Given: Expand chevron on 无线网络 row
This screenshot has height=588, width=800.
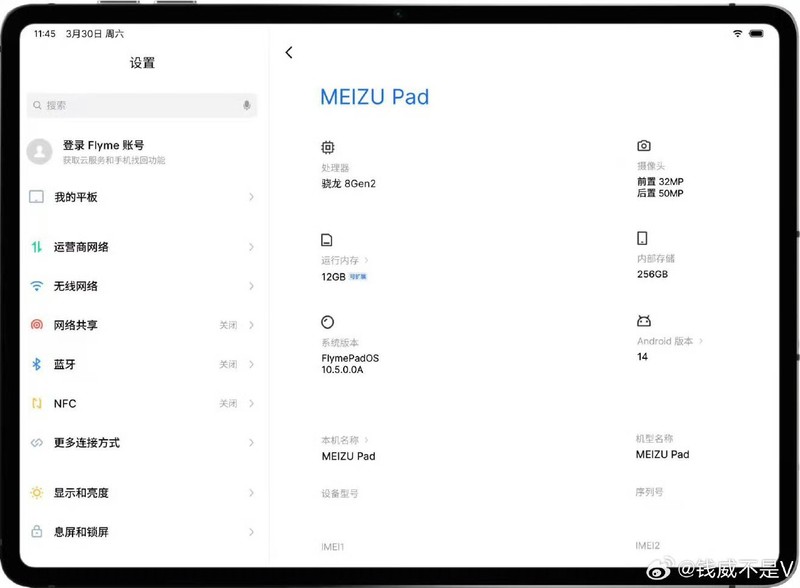Looking at the screenshot, I should tap(251, 286).
